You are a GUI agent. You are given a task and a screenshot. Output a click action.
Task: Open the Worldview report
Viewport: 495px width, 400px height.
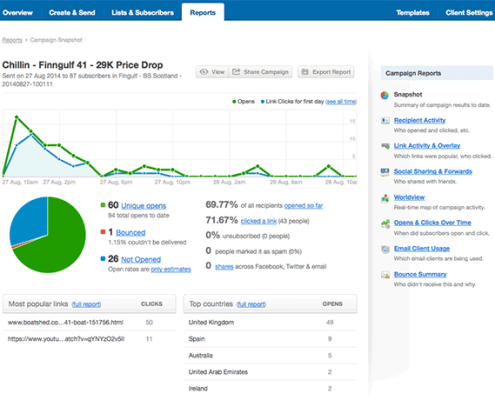pos(409,197)
